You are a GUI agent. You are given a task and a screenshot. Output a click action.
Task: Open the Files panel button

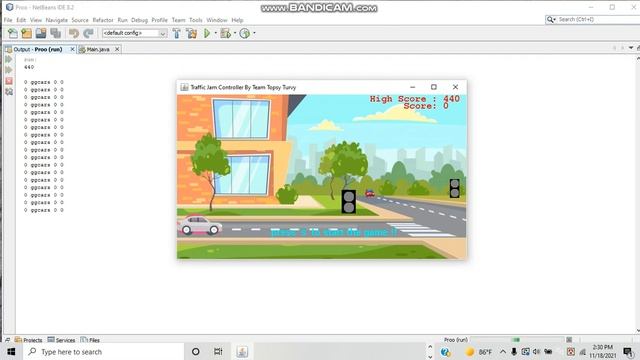click(x=90, y=340)
